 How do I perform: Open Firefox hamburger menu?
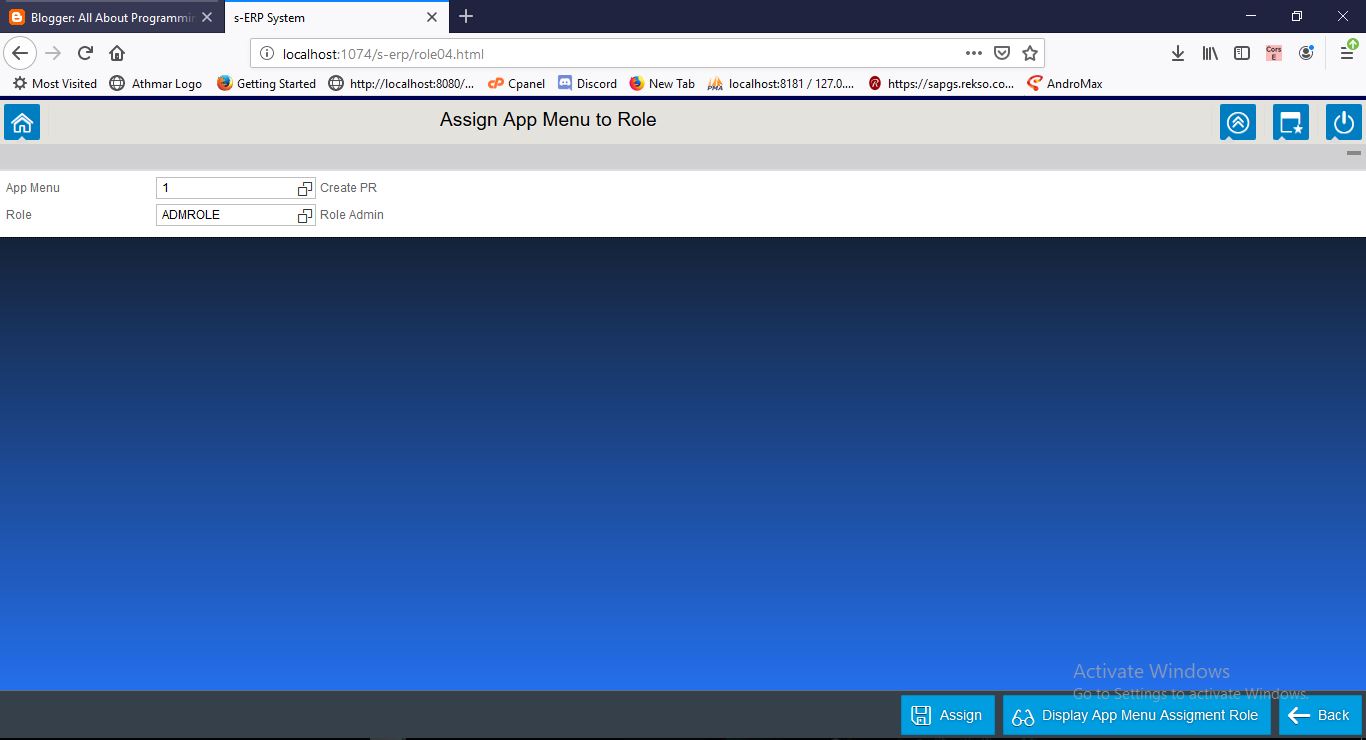coord(1347,53)
